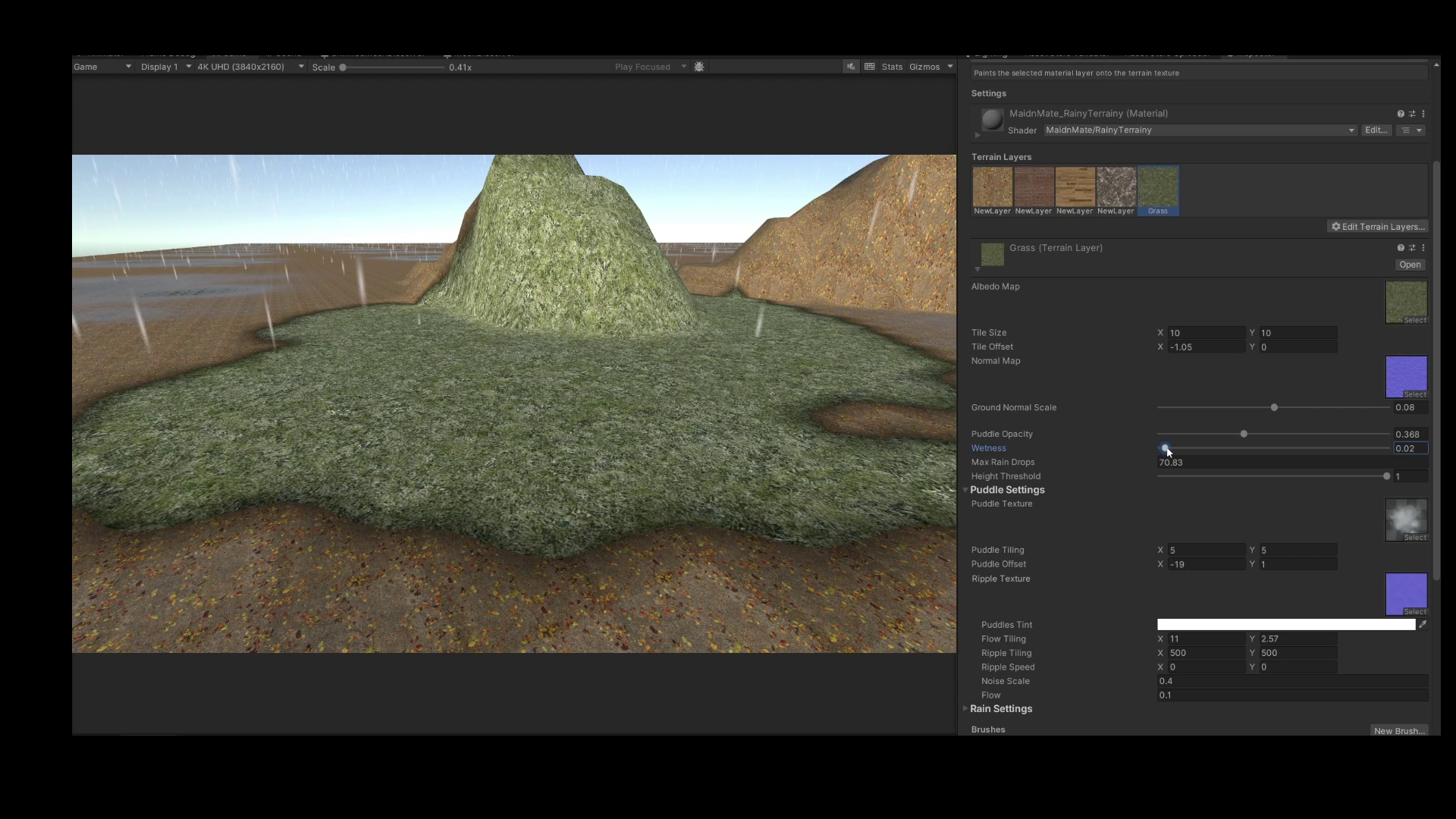
Task: Click the Ripple Tiling X field 500
Action: pos(1206,653)
